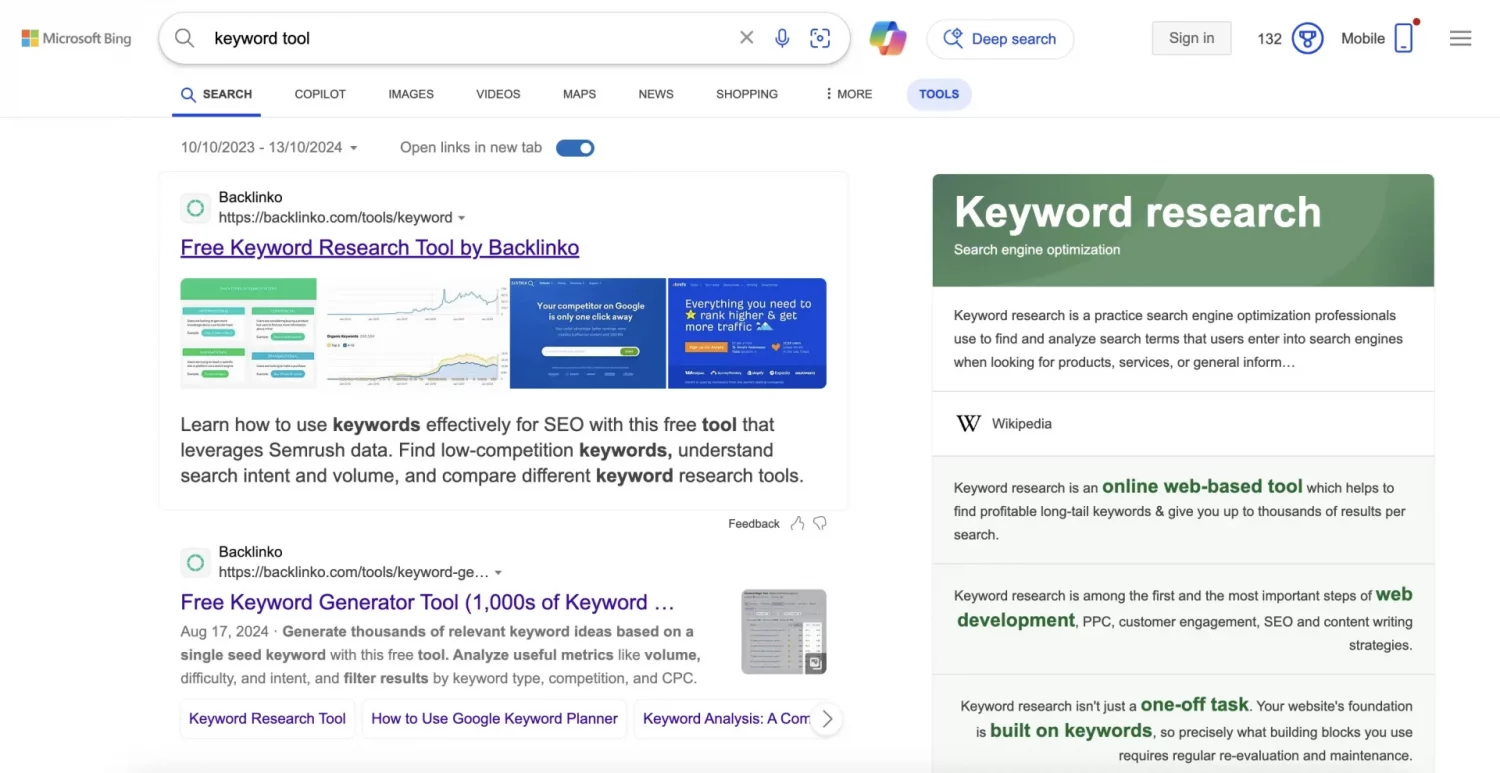Image resolution: width=1500 pixels, height=773 pixels.
Task: Expand first Backlinko URL dropdown arrow
Action: pyautogui.click(x=461, y=218)
